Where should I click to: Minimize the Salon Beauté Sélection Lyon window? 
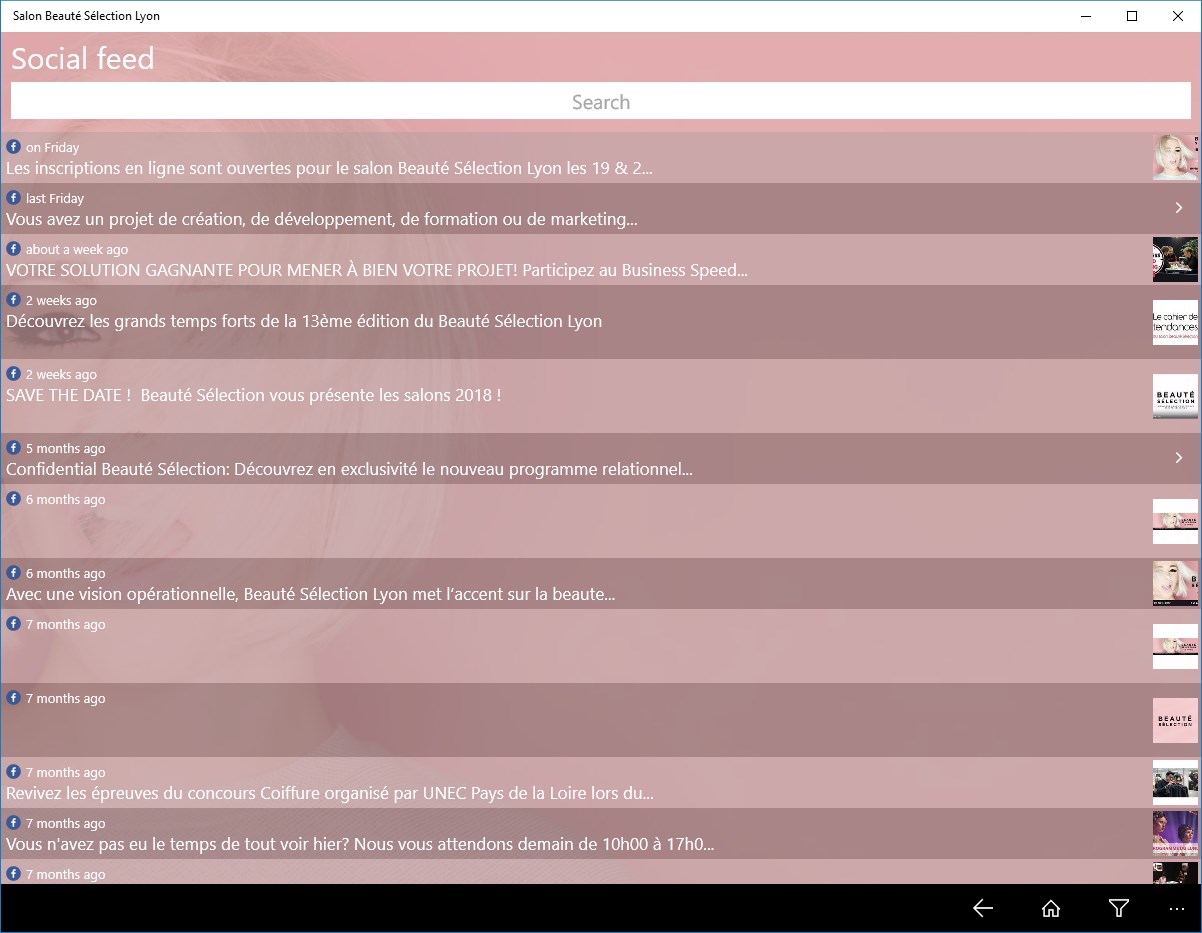tap(1086, 16)
